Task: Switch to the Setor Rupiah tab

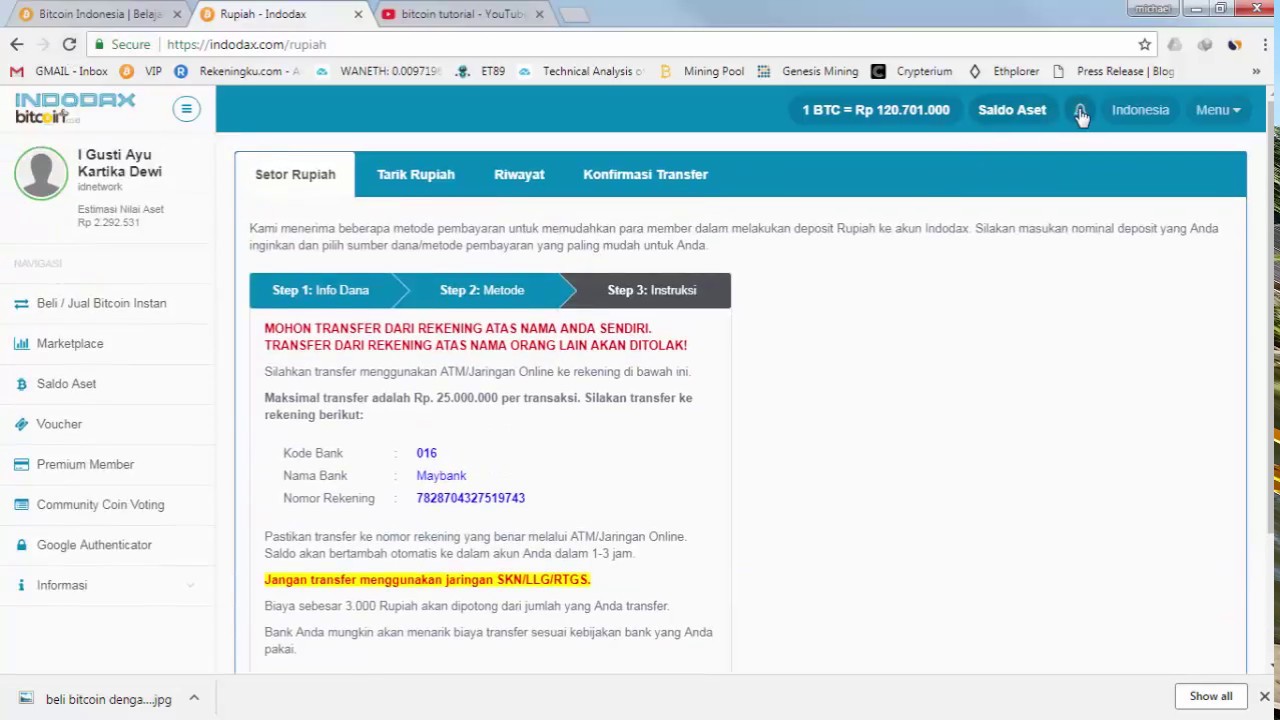Action: coord(295,174)
